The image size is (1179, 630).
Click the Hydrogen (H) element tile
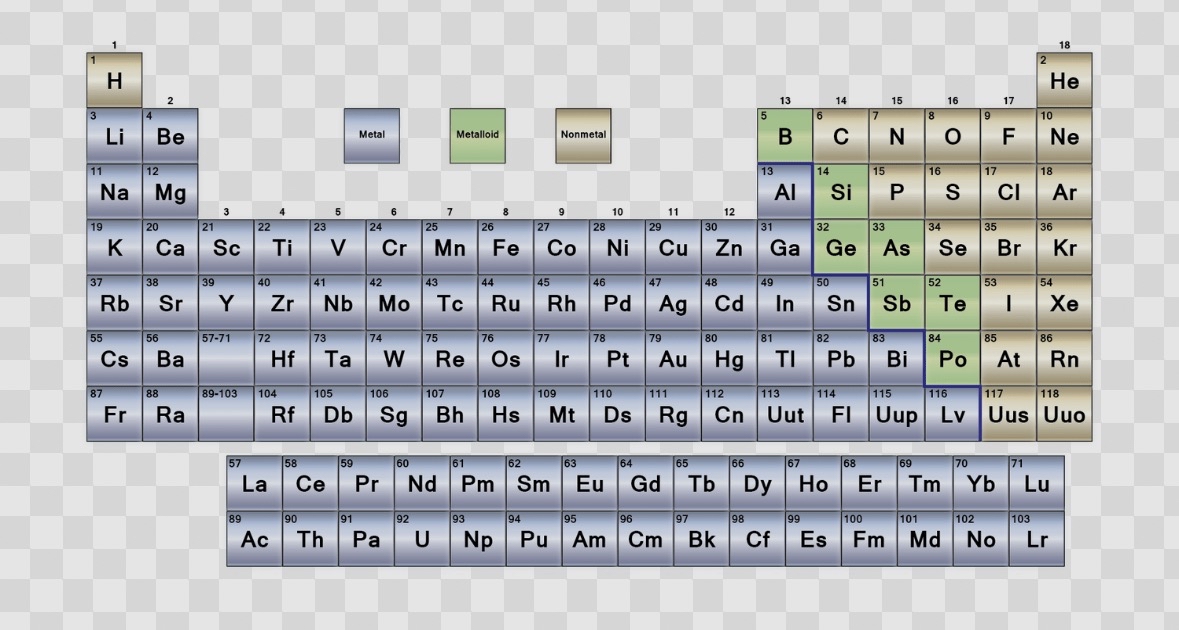(114, 80)
